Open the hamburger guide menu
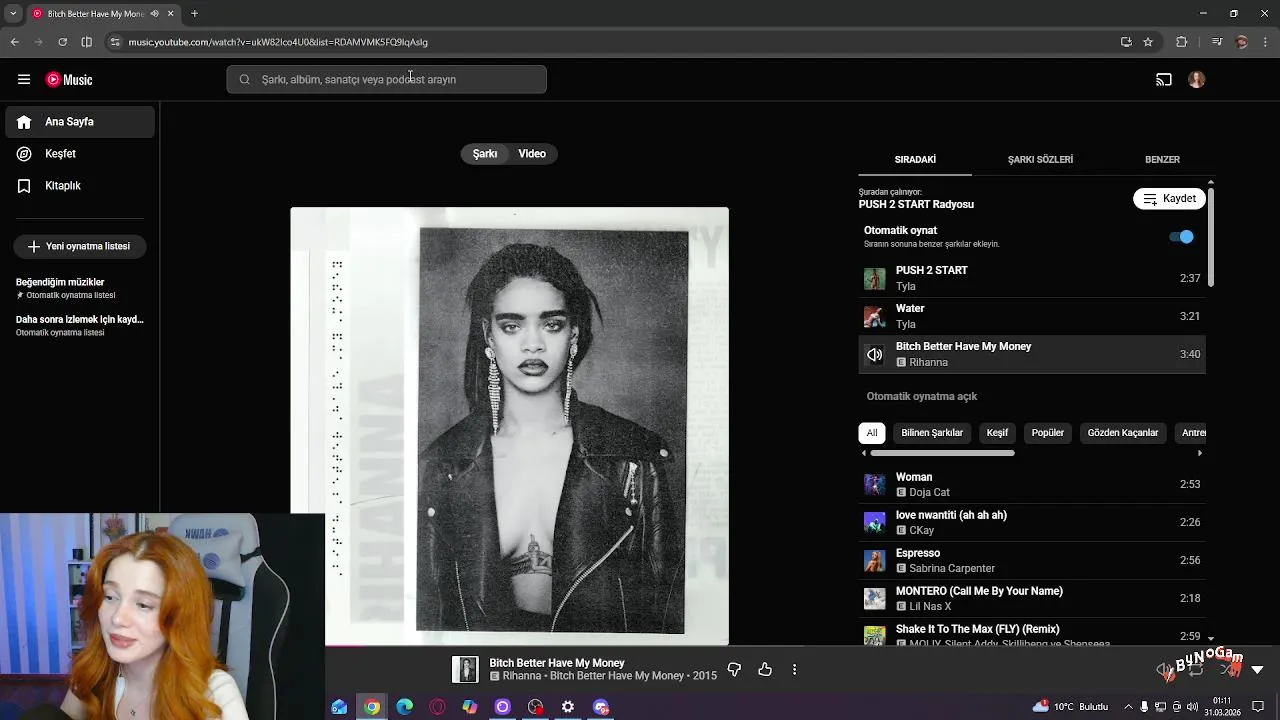 [24, 80]
